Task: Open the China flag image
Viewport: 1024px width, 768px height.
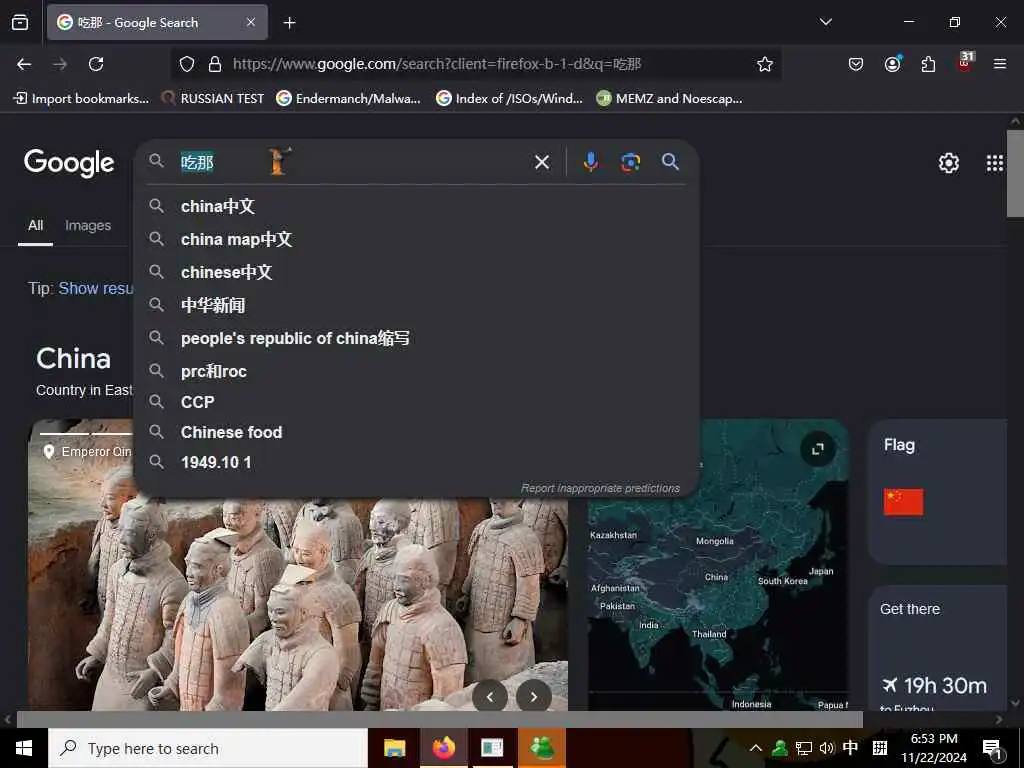Action: tap(903, 502)
